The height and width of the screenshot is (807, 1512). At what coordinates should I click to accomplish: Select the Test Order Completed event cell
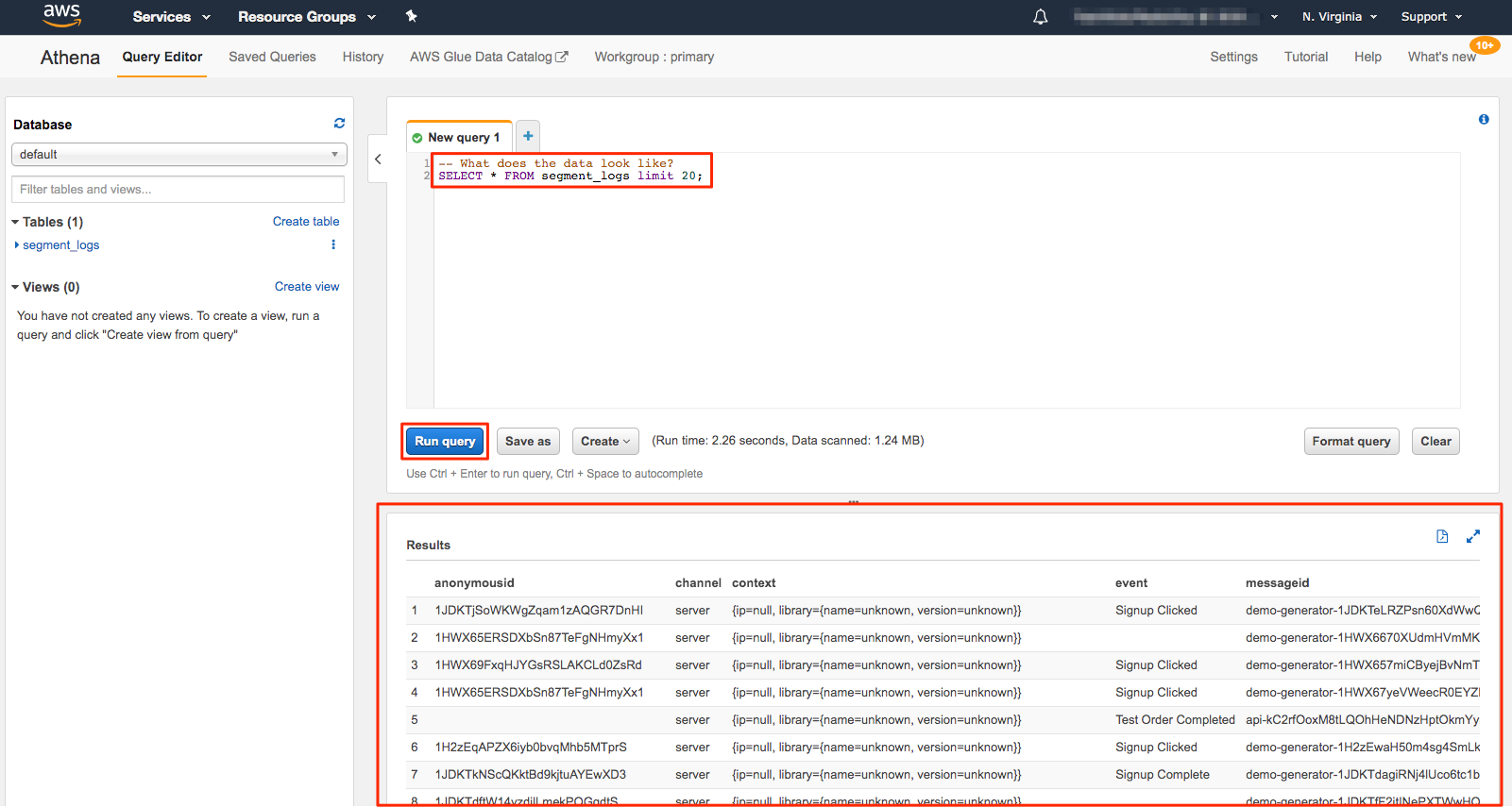point(1175,720)
